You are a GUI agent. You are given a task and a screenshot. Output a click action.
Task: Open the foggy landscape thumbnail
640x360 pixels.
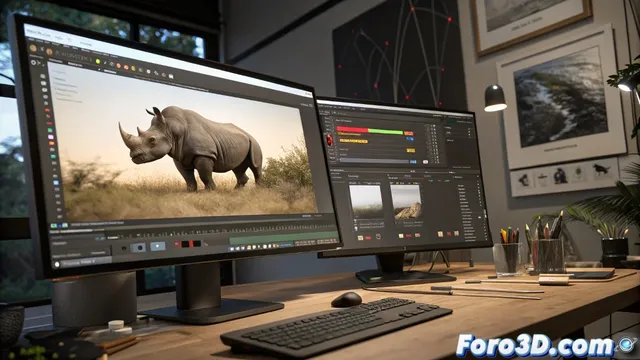coord(366,201)
